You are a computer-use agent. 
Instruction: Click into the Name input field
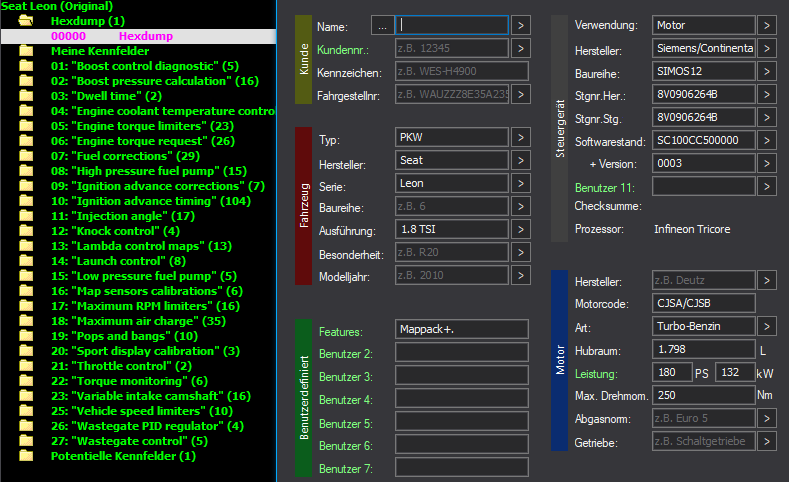tap(452, 25)
